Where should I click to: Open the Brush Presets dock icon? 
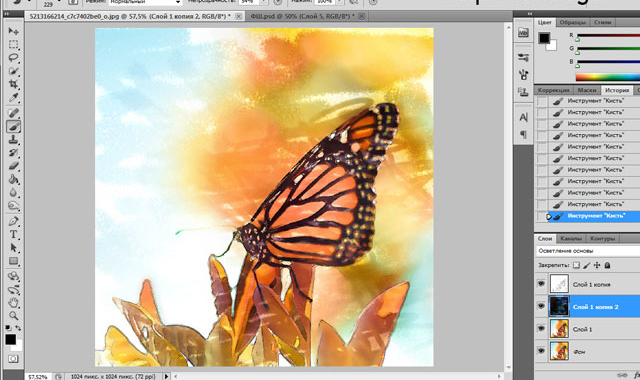[x=523, y=75]
